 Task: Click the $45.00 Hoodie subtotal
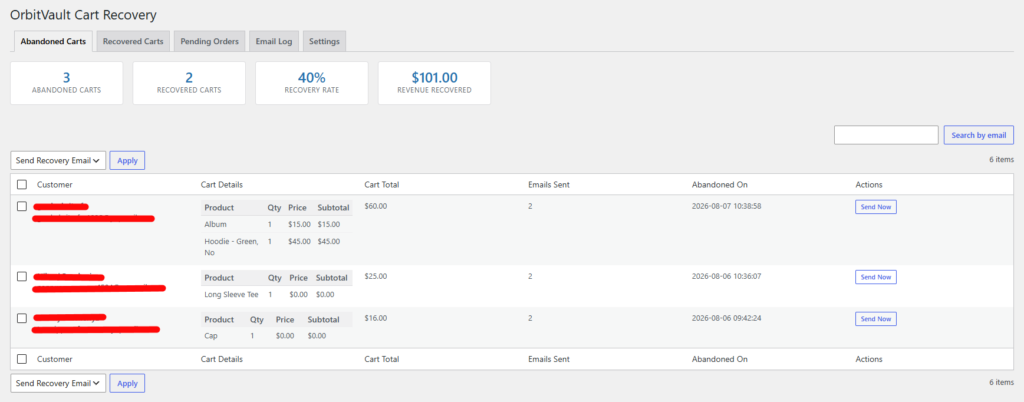coord(328,241)
